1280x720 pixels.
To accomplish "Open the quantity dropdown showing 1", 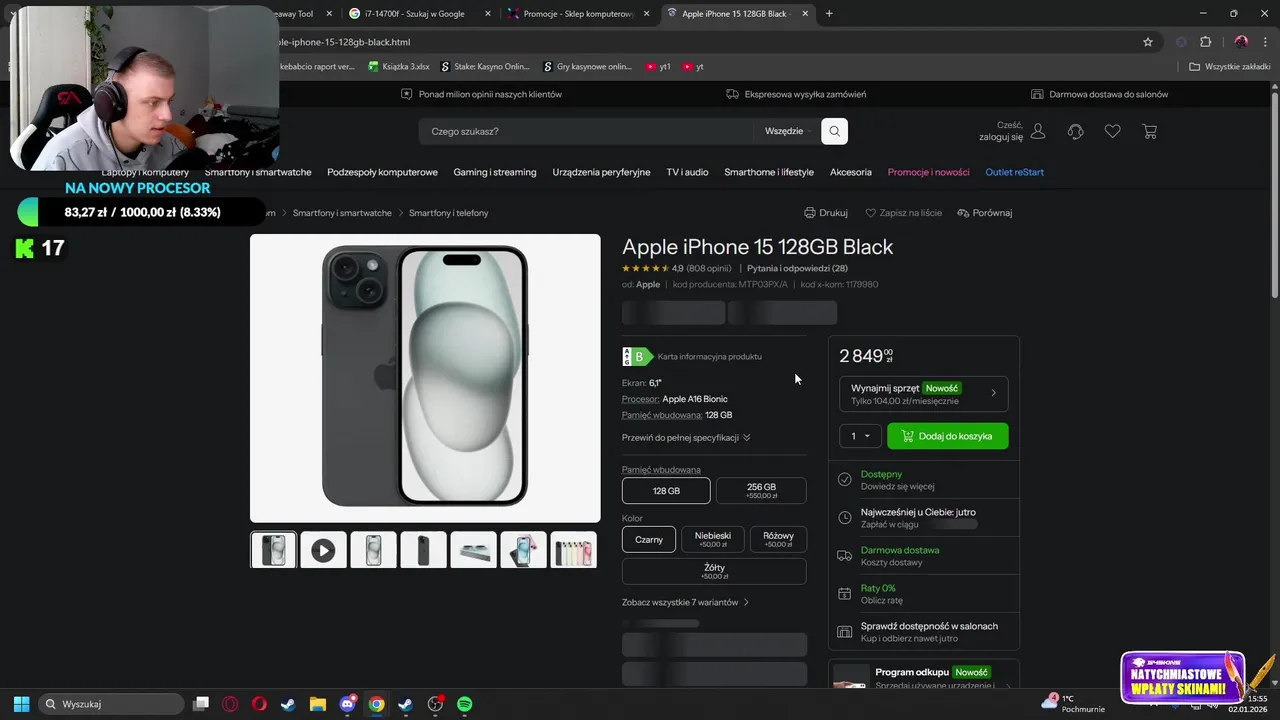I will (x=861, y=436).
